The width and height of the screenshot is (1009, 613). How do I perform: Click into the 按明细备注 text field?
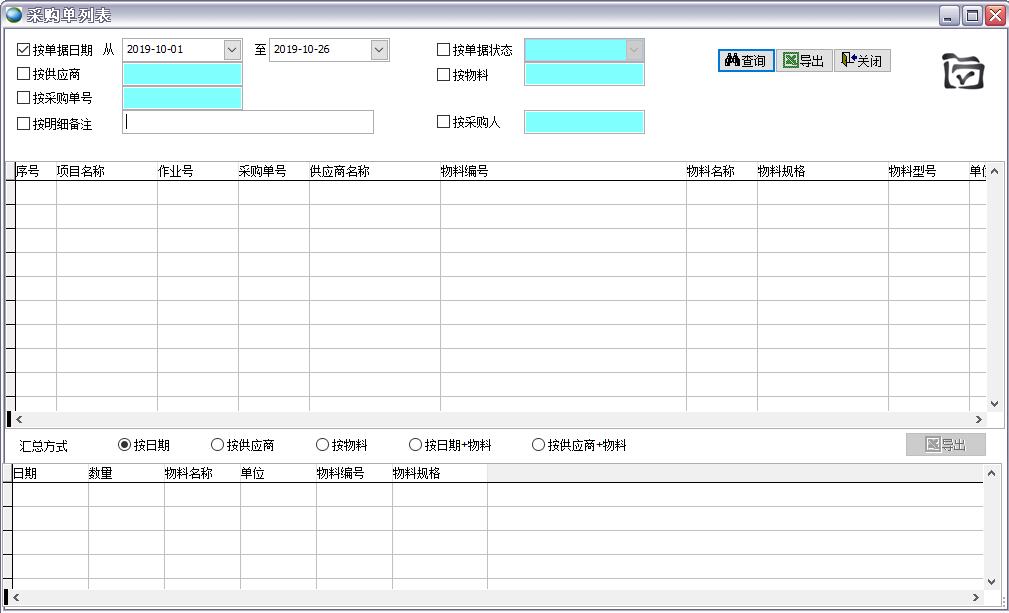[248, 122]
